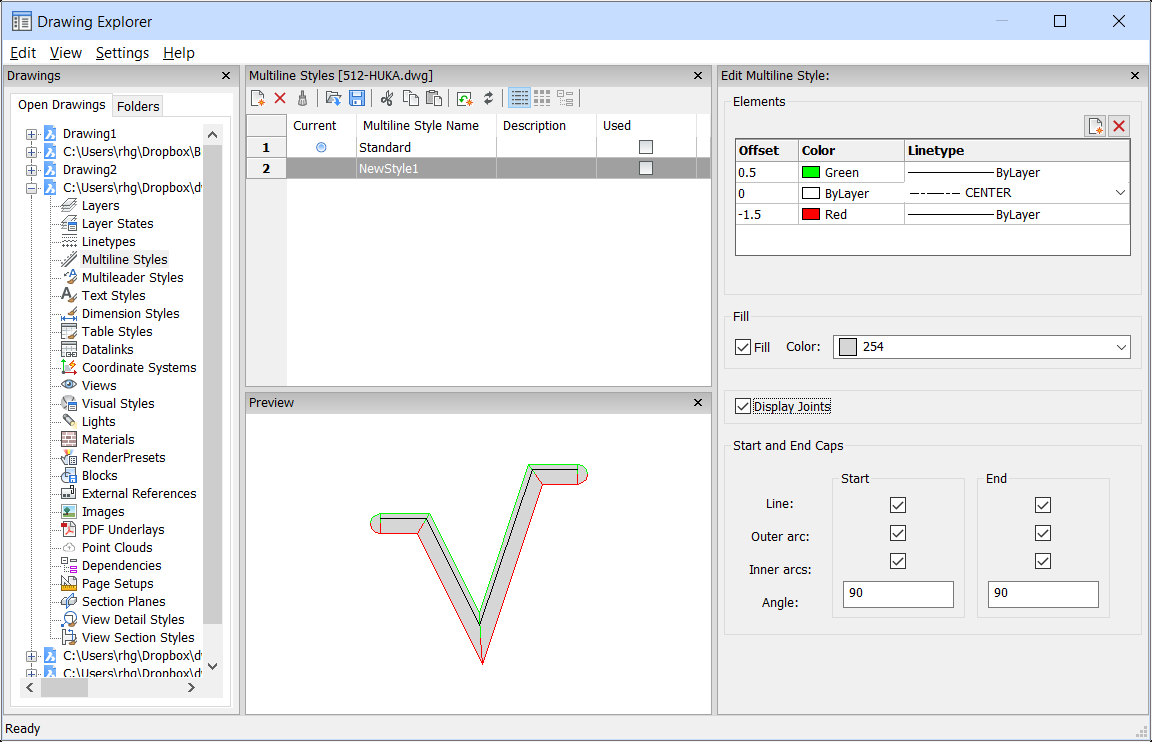Switch to Icon view in styles toolbar
1152x742 pixels.
pyautogui.click(x=542, y=98)
